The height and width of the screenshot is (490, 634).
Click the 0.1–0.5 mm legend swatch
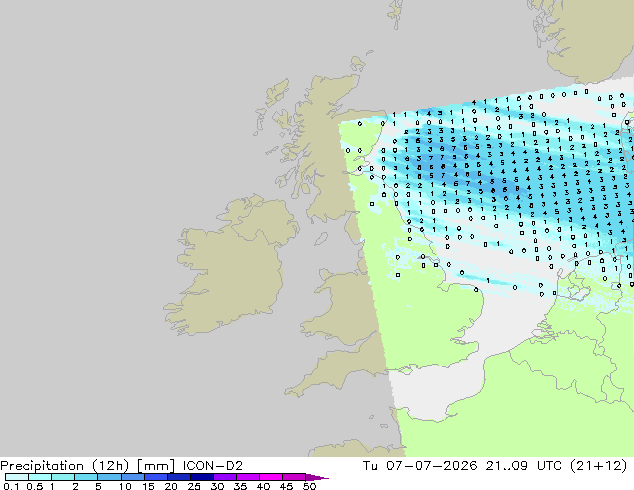pos(17,477)
